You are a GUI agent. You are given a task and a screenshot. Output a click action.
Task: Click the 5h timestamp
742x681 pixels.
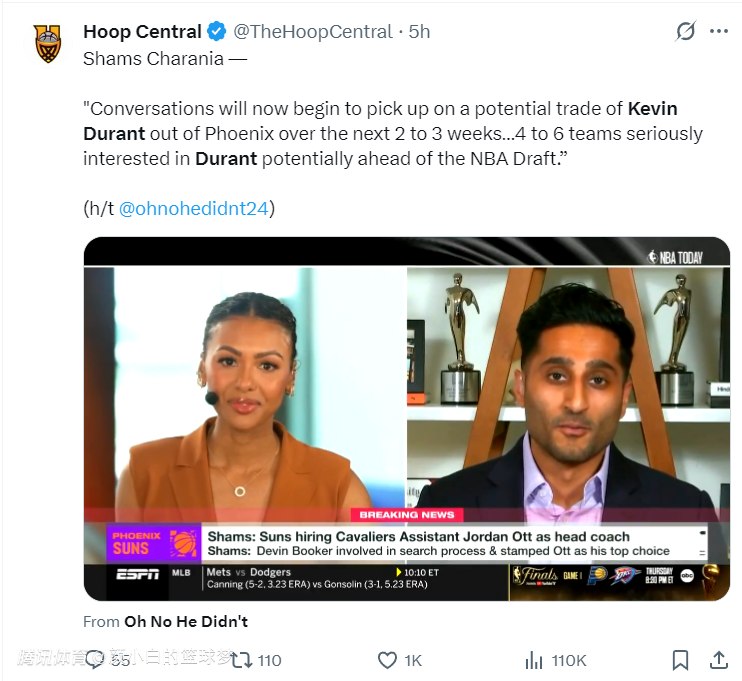coord(419,32)
